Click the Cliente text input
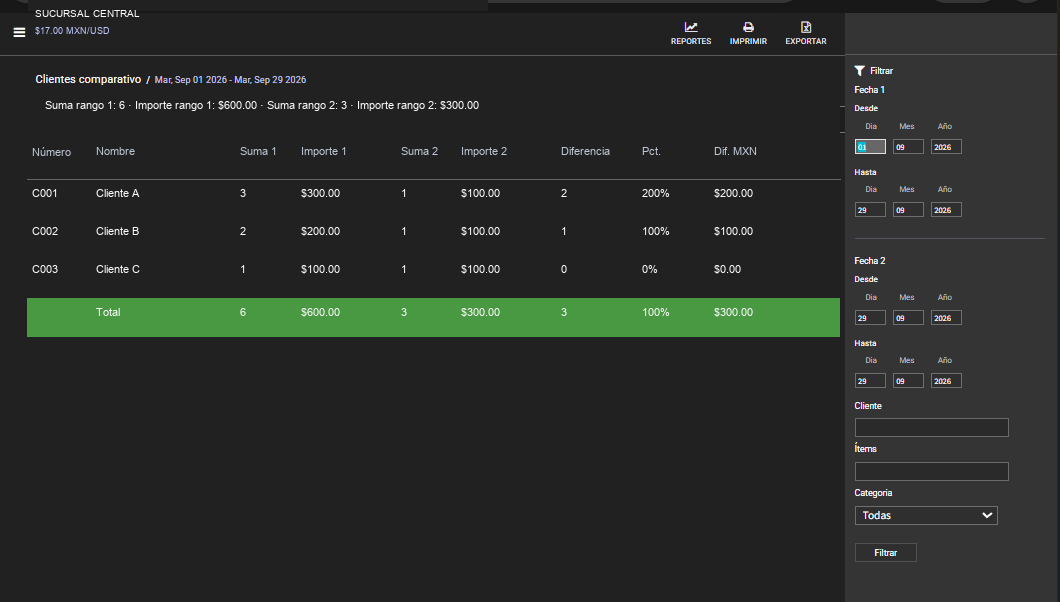This screenshot has width=1060, height=602. click(932, 428)
